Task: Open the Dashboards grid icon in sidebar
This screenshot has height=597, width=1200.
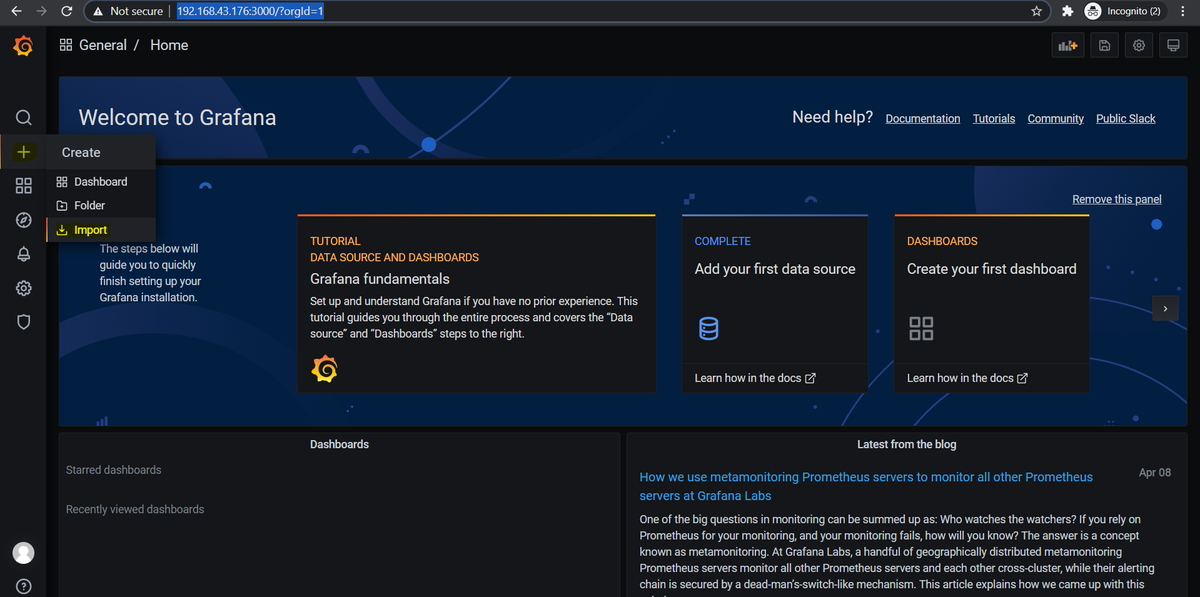Action: [x=23, y=185]
